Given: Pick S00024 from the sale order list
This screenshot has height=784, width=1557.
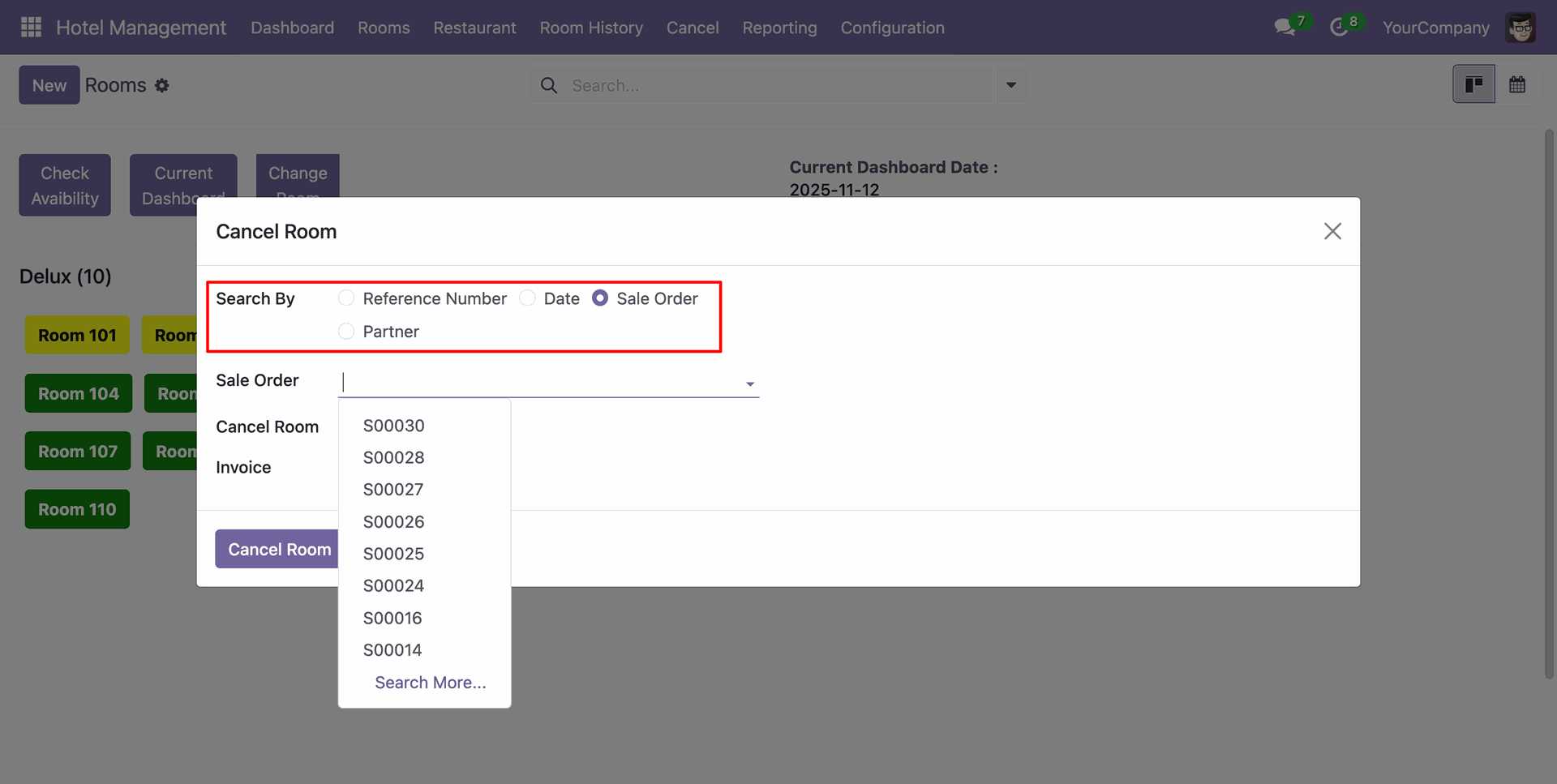Looking at the screenshot, I should [394, 586].
